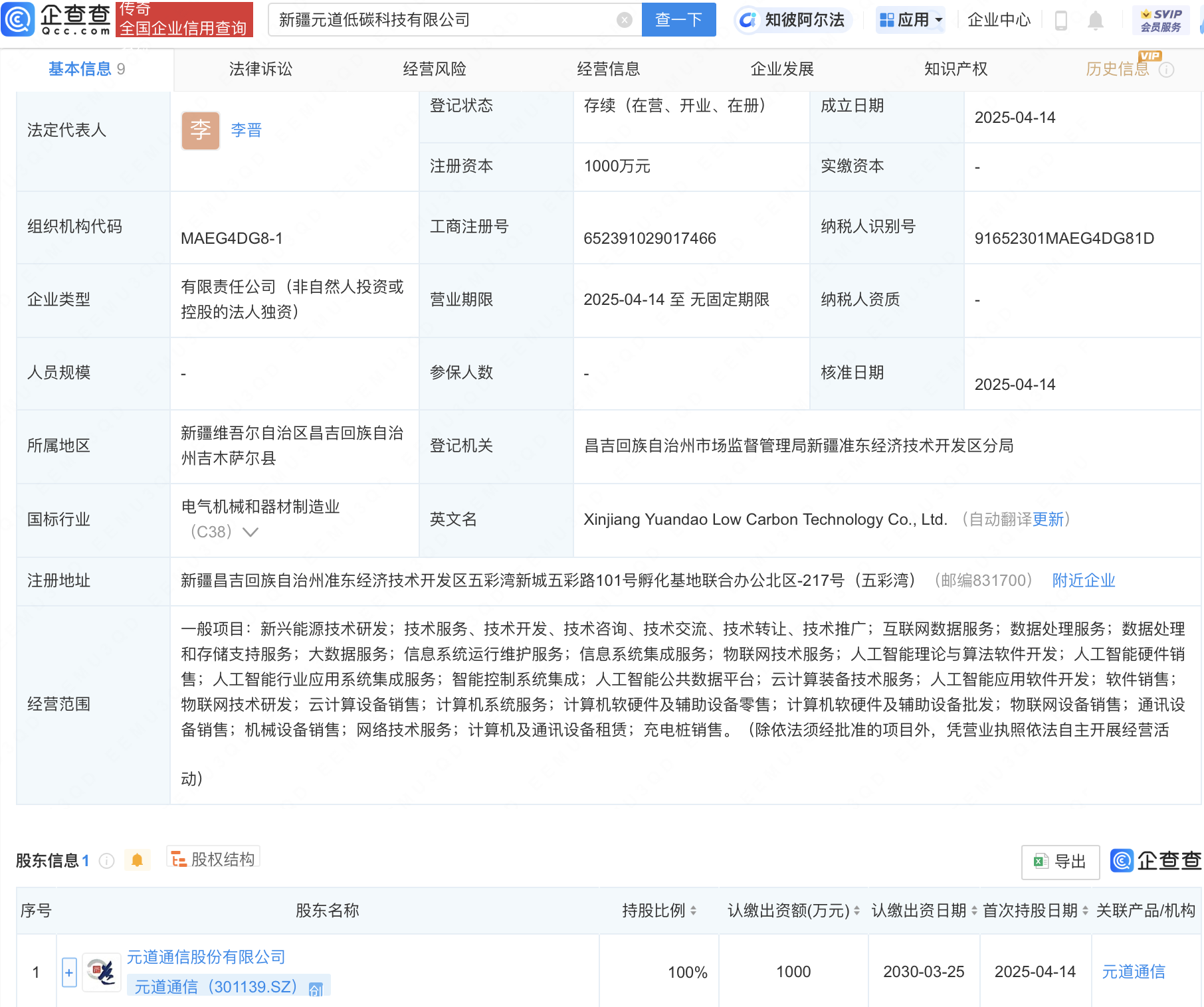Open 元道通信股份有限公司 shareholder link

pyautogui.click(x=206, y=957)
